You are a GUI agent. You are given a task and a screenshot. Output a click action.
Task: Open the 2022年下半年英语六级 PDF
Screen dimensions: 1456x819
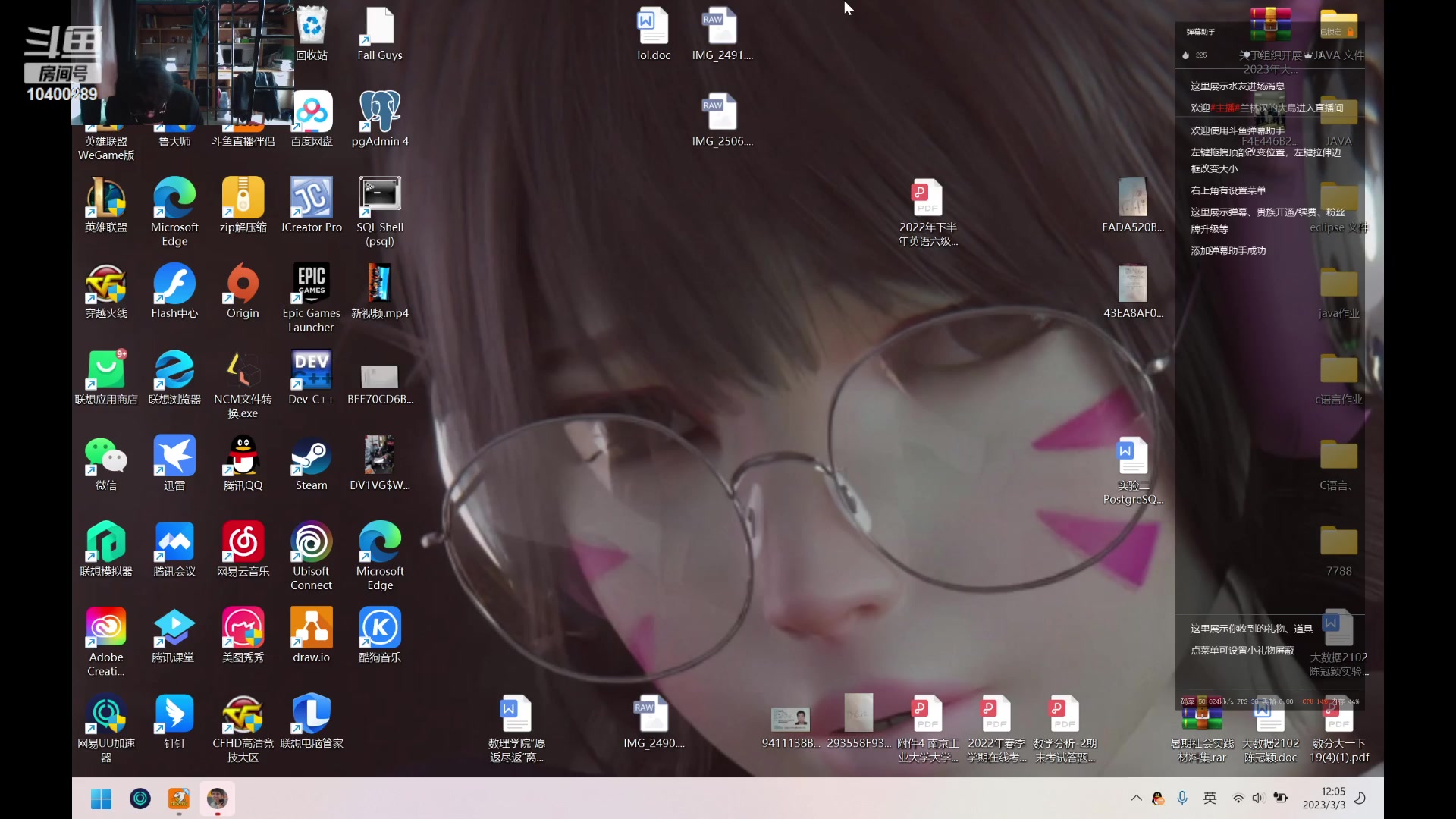(927, 212)
